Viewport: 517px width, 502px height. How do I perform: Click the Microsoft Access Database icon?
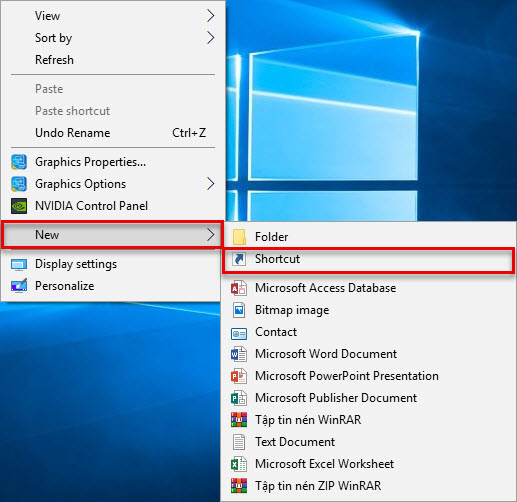pos(239,288)
